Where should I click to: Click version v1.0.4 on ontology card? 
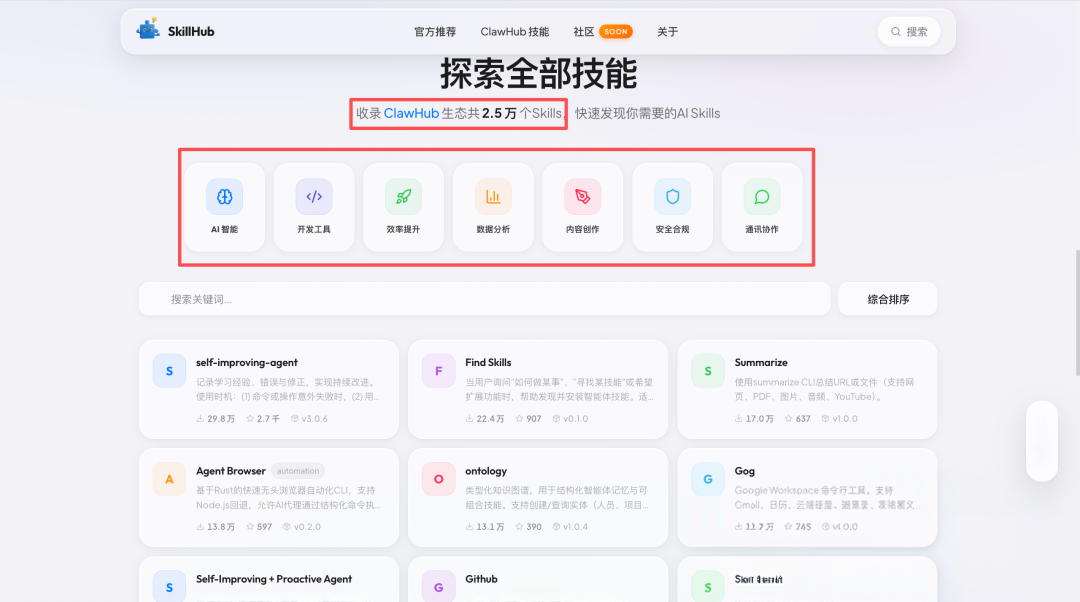coord(570,527)
